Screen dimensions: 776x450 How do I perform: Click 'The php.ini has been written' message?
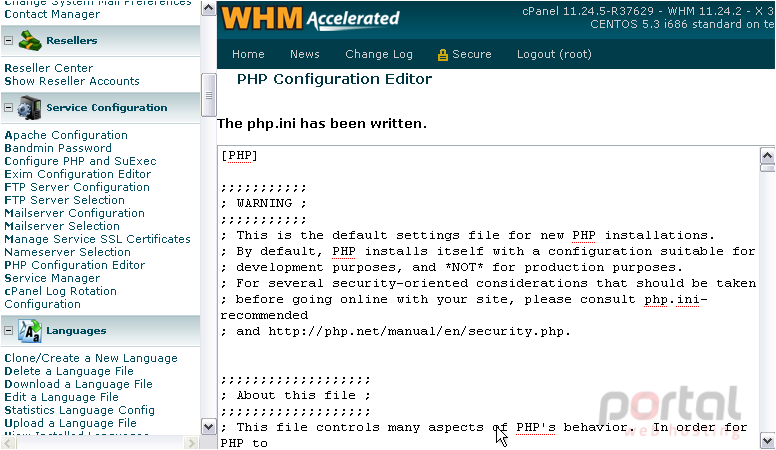click(322, 123)
